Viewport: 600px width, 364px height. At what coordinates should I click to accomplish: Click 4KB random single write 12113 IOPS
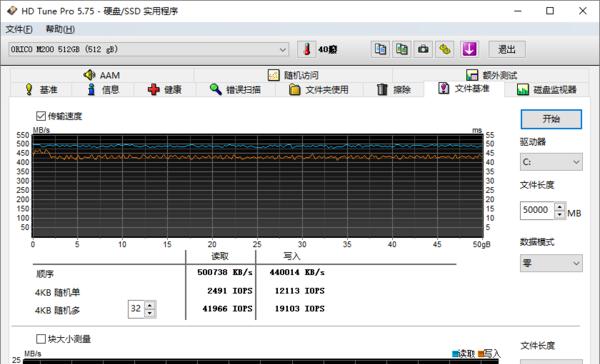click(x=299, y=291)
